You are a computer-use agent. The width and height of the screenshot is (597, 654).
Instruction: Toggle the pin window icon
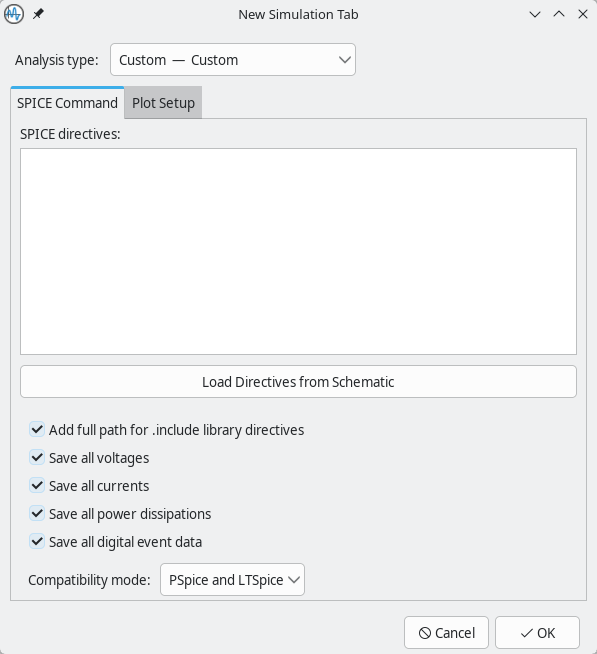(38, 14)
